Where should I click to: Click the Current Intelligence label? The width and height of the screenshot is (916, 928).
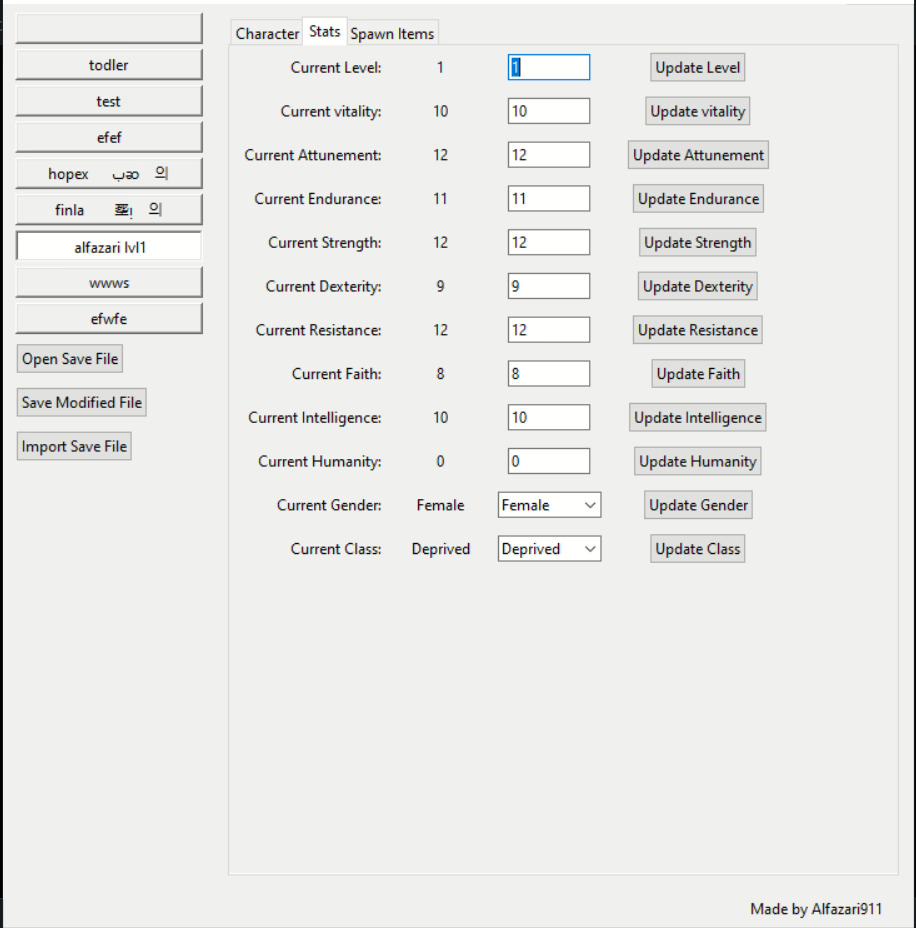click(x=315, y=418)
